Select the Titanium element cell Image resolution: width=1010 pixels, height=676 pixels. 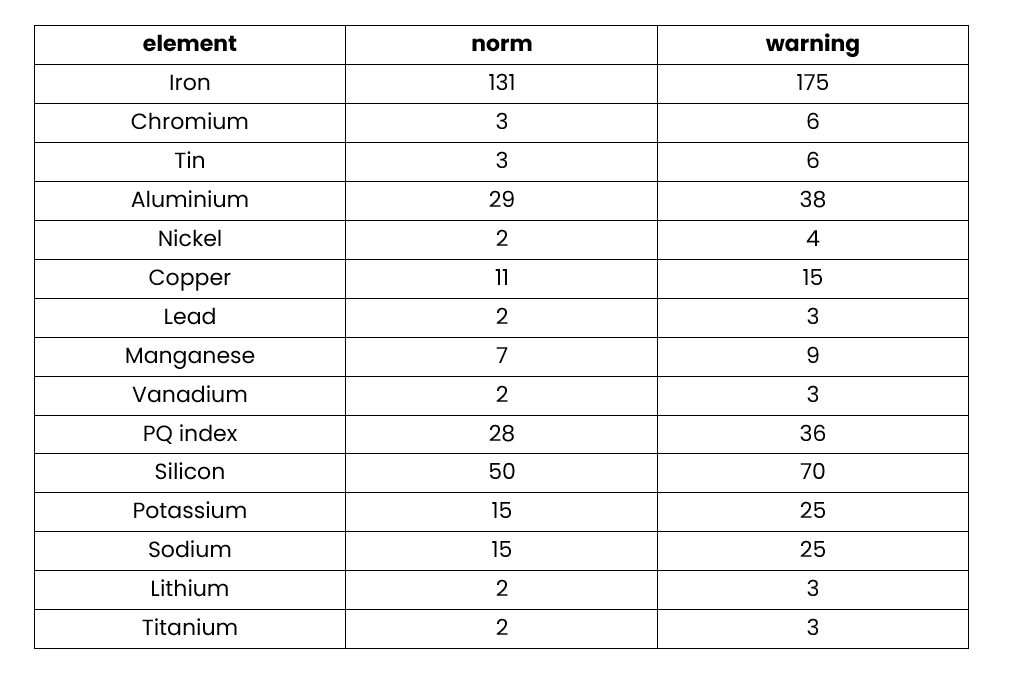pyautogui.click(x=190, y=628)
